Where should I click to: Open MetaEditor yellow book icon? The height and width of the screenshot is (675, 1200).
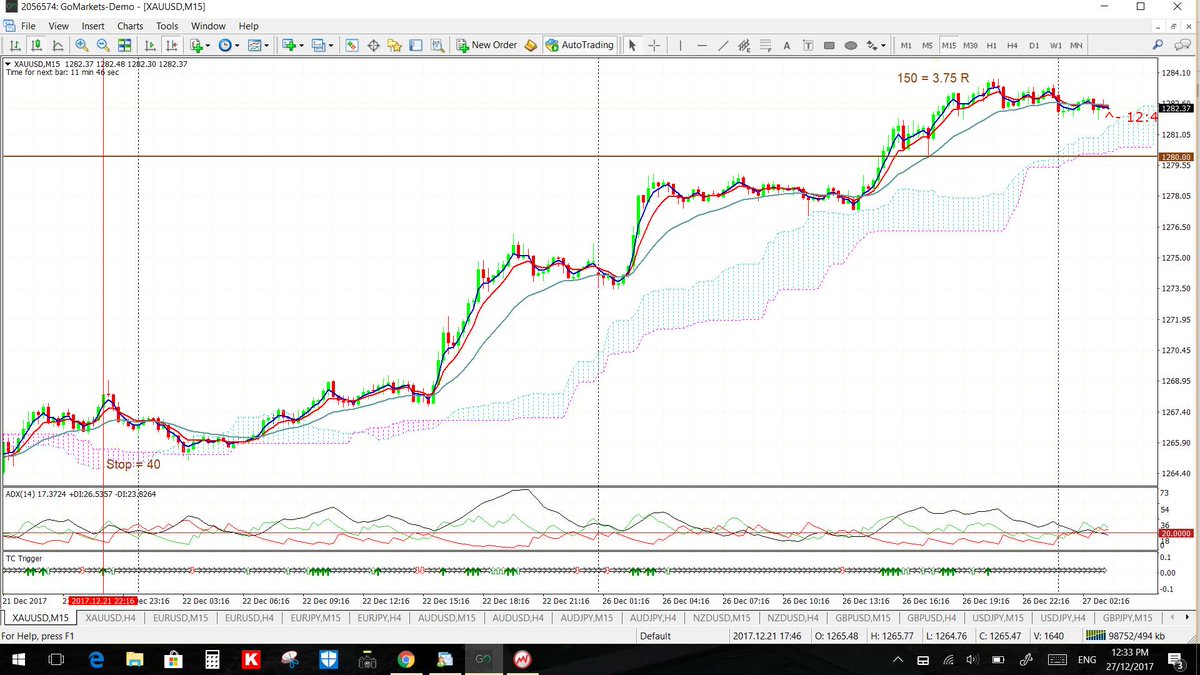[x=530, y=45]
